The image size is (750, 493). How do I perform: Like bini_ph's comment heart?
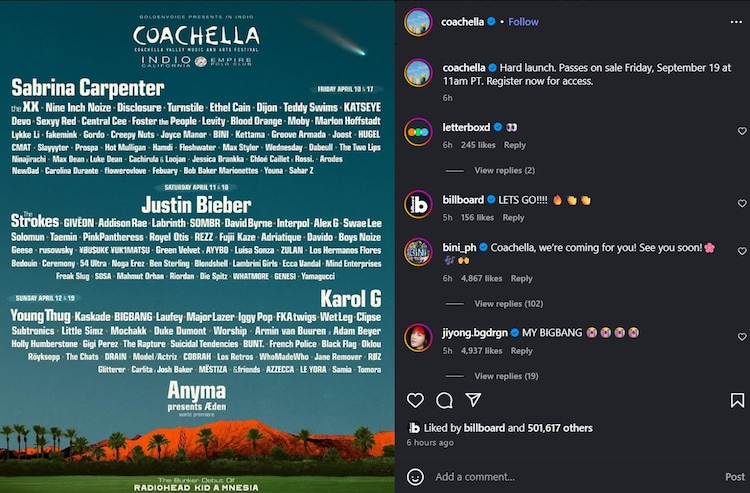742,251
